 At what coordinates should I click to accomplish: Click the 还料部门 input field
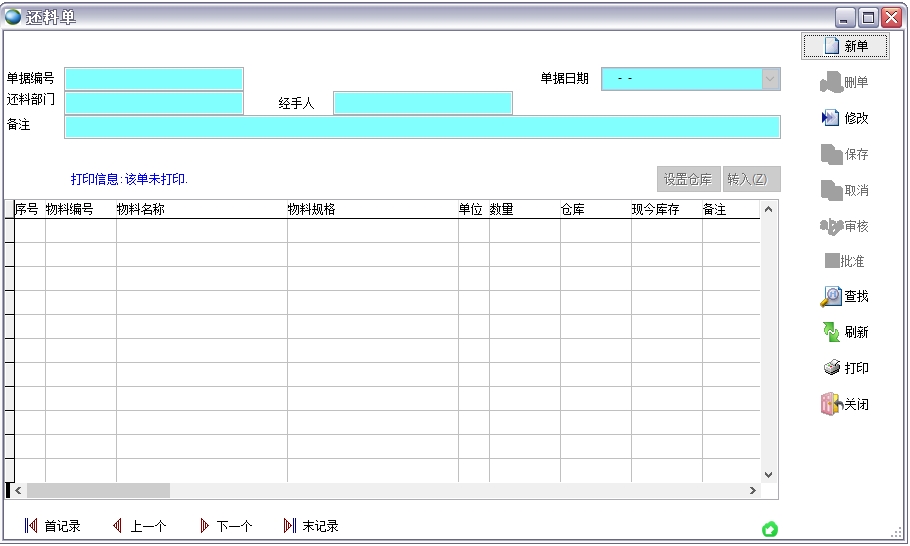click(154, 102)
